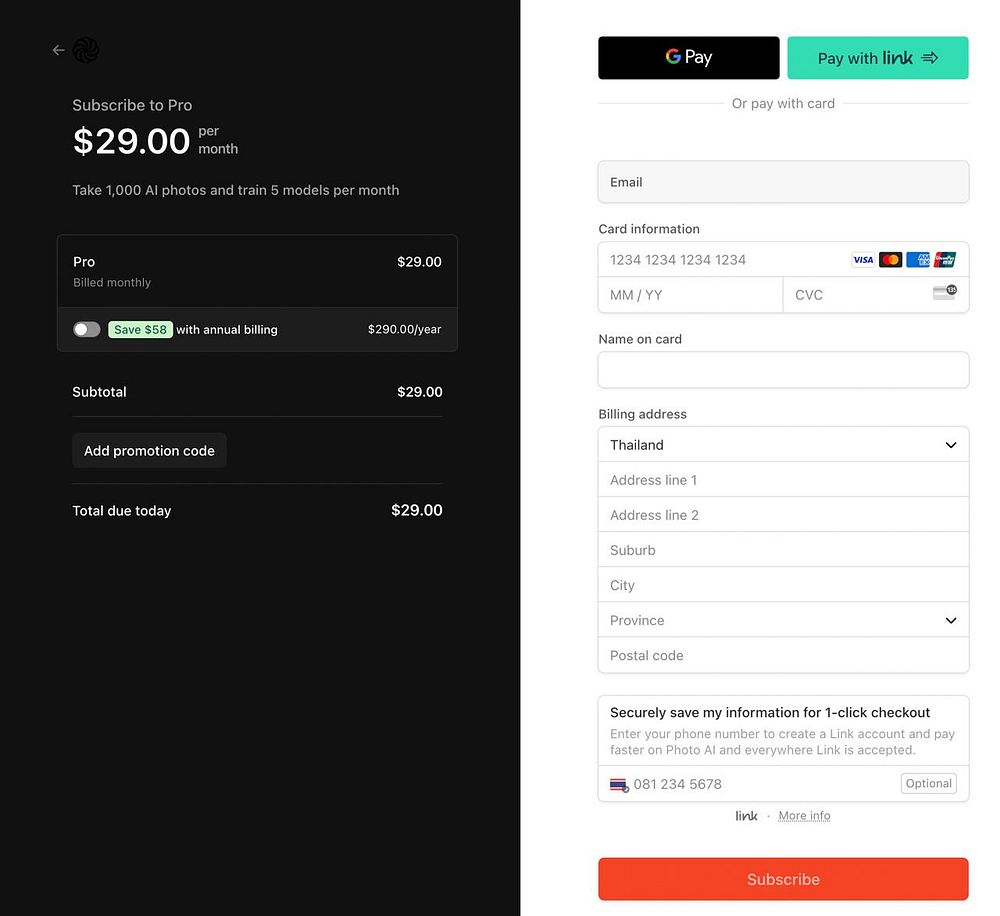
Task: Click the Add promotion code button
Action: (149, 451)
